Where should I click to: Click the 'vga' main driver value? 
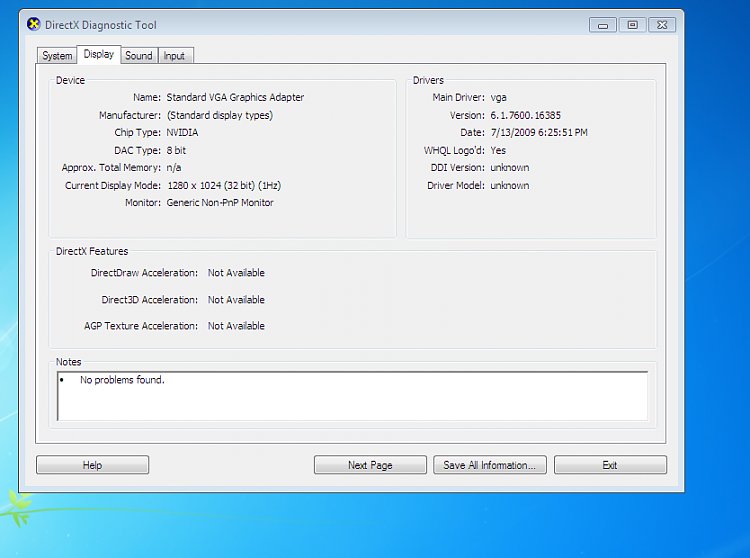[498, 98]
